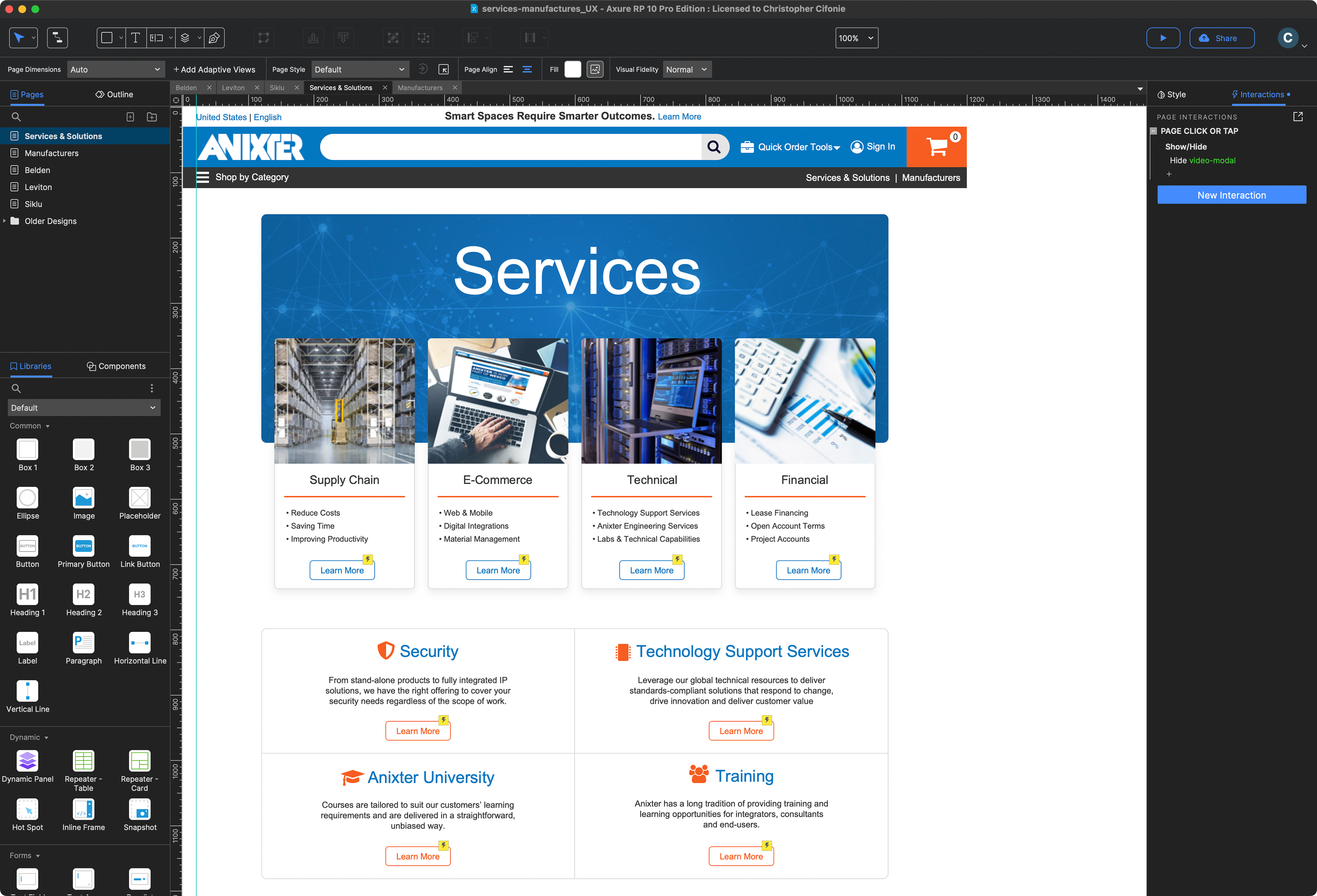This screenshot has width=1317, height=896.
Task: Open the Style tab
Action: [x=1171, y=95]
